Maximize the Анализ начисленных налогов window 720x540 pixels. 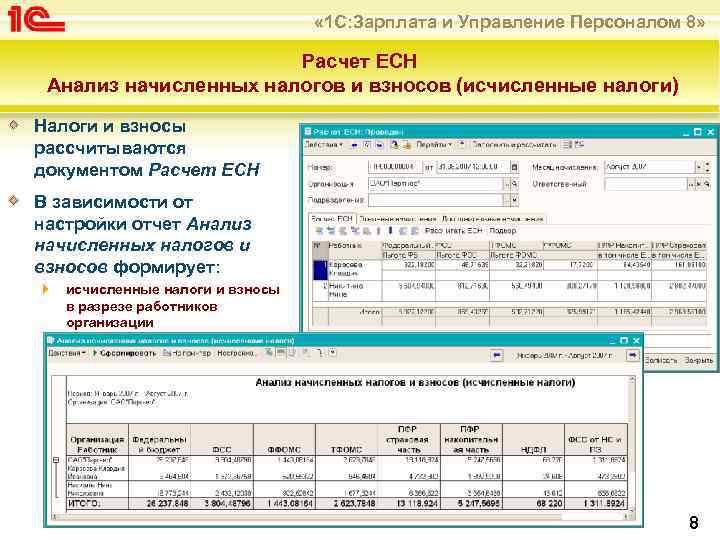pos(624,341)
